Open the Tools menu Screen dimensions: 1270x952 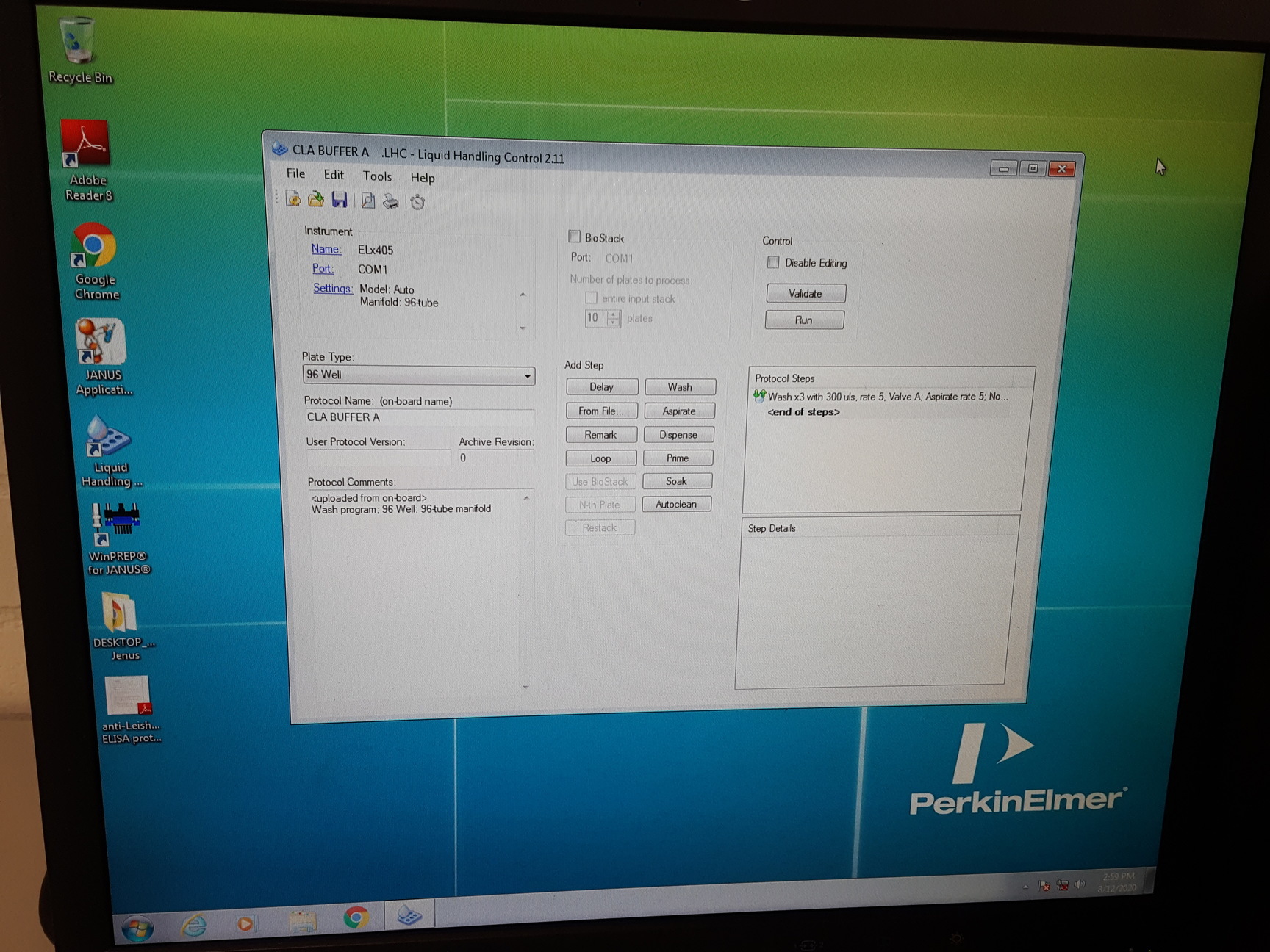click(377, 176)
